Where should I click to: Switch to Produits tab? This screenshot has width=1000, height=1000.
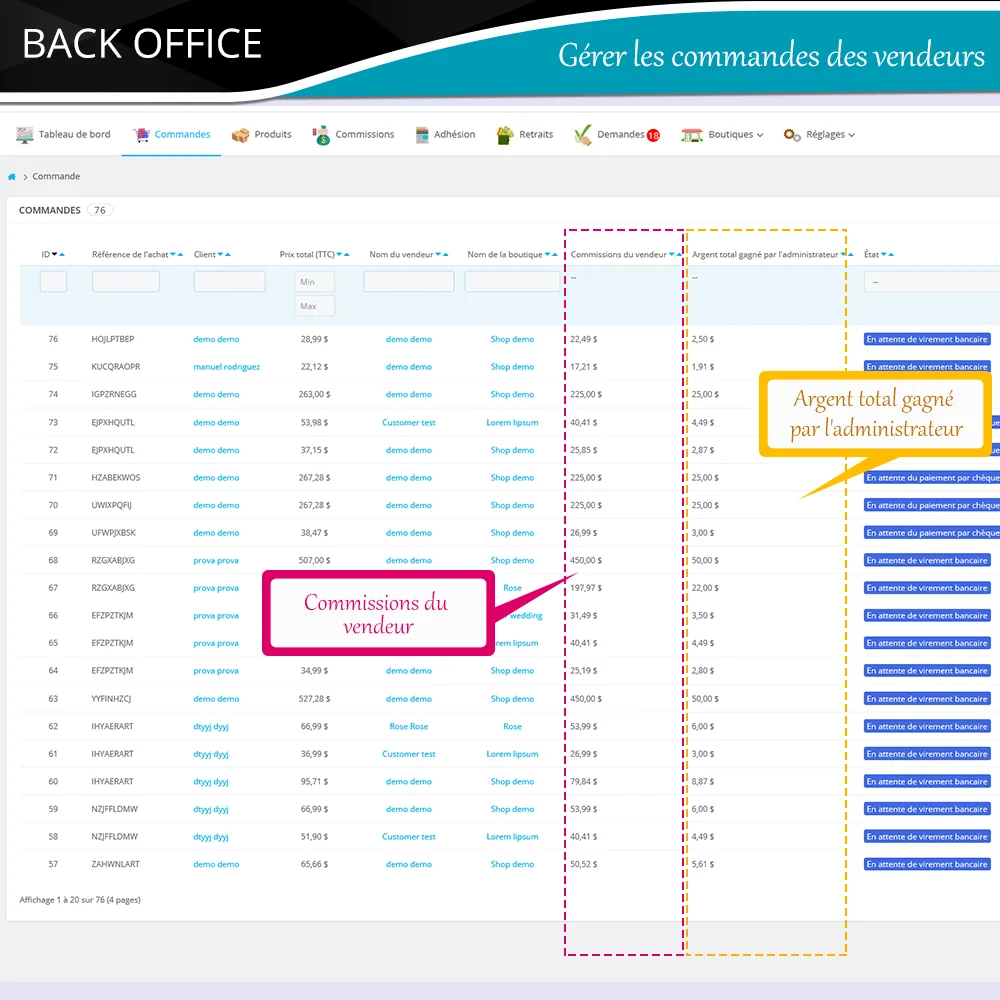[x=261, y=135]
